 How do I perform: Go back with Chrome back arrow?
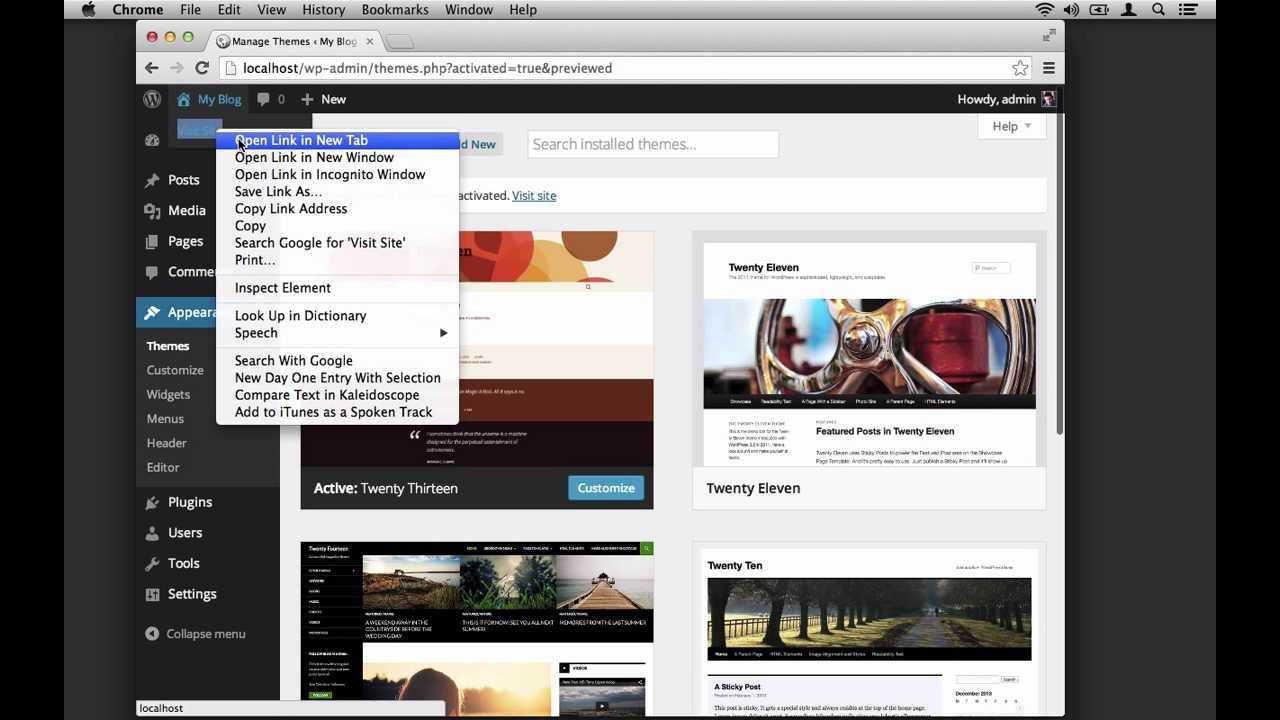coord(152,68)
